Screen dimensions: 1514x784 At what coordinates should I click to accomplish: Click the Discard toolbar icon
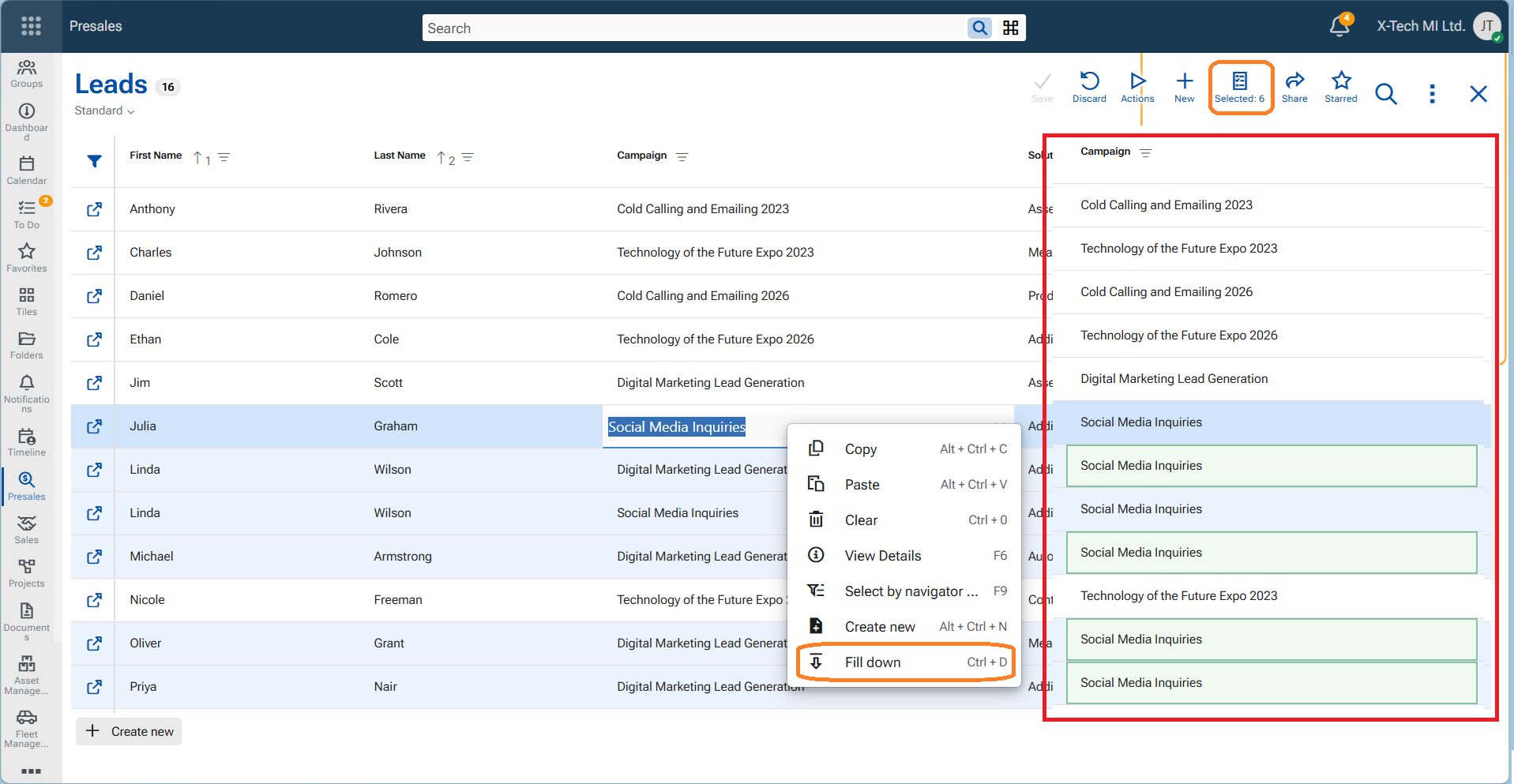click(x=1089, y=87)
